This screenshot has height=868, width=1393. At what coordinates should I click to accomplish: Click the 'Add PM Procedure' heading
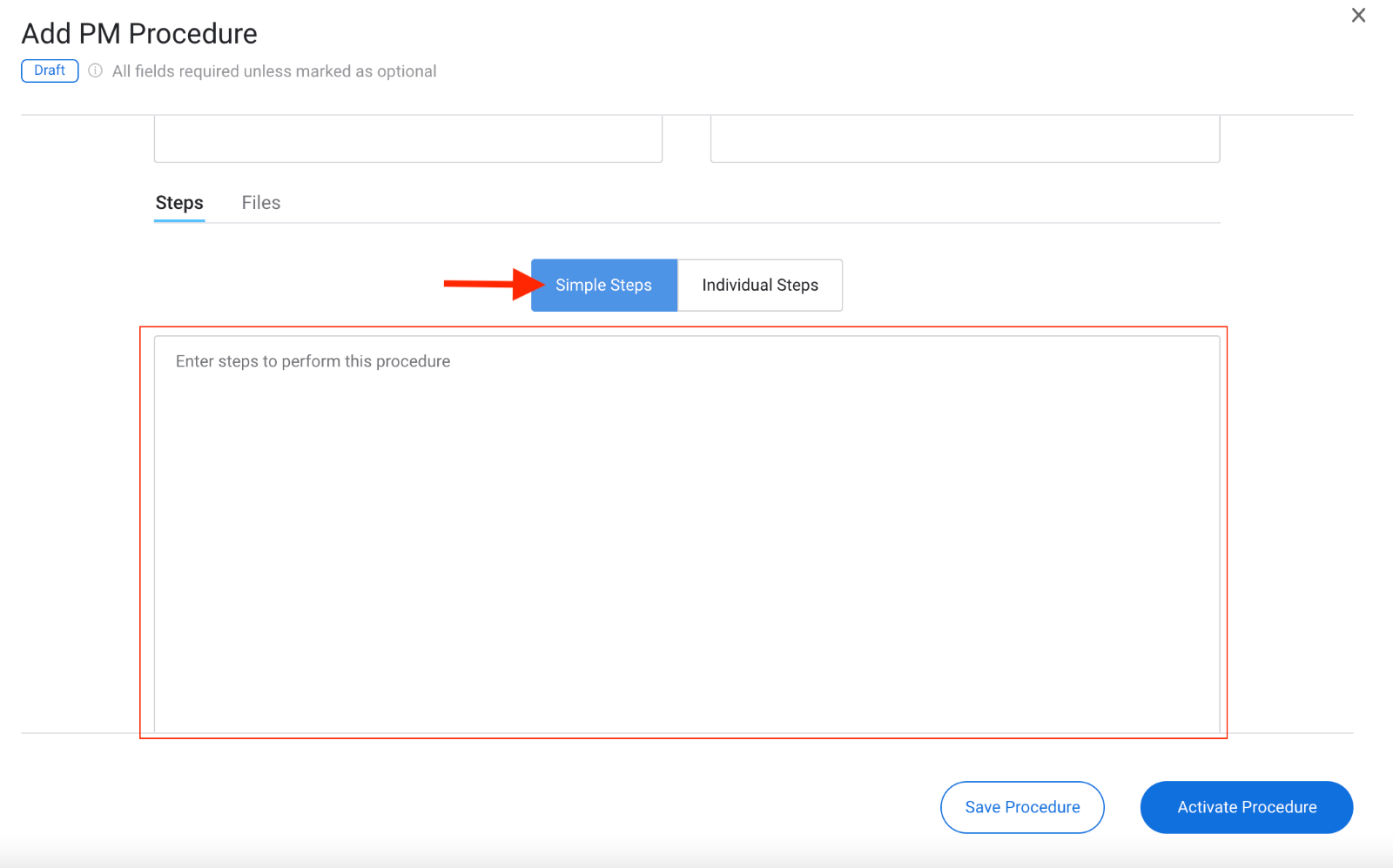pos(139,34)
